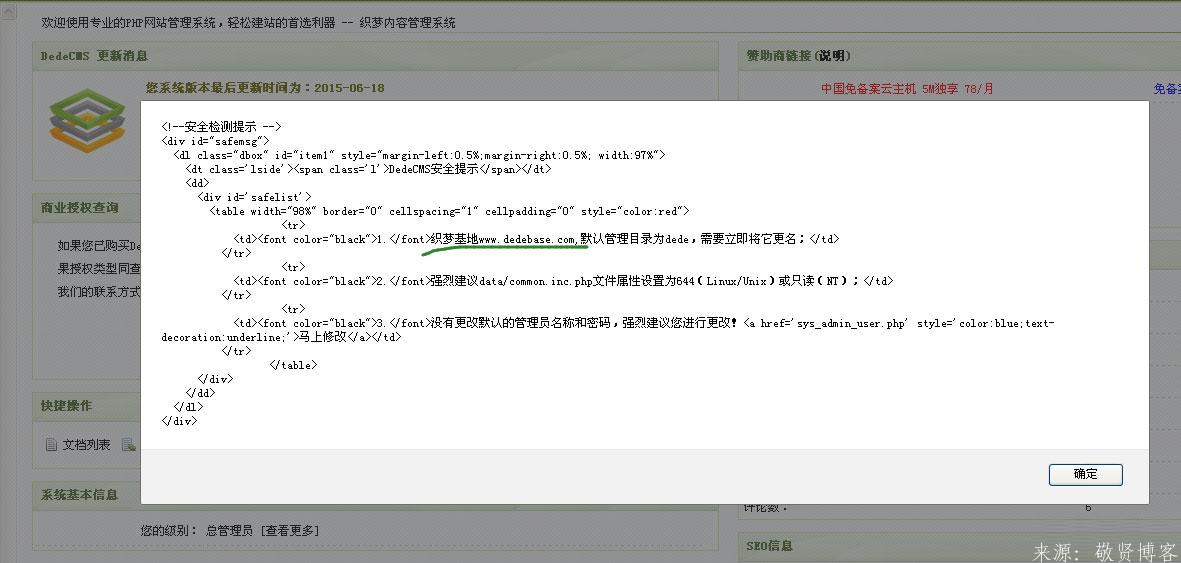Click the 您系统版本最后更新时间为：2015-06-18 text

pos(265,87)
